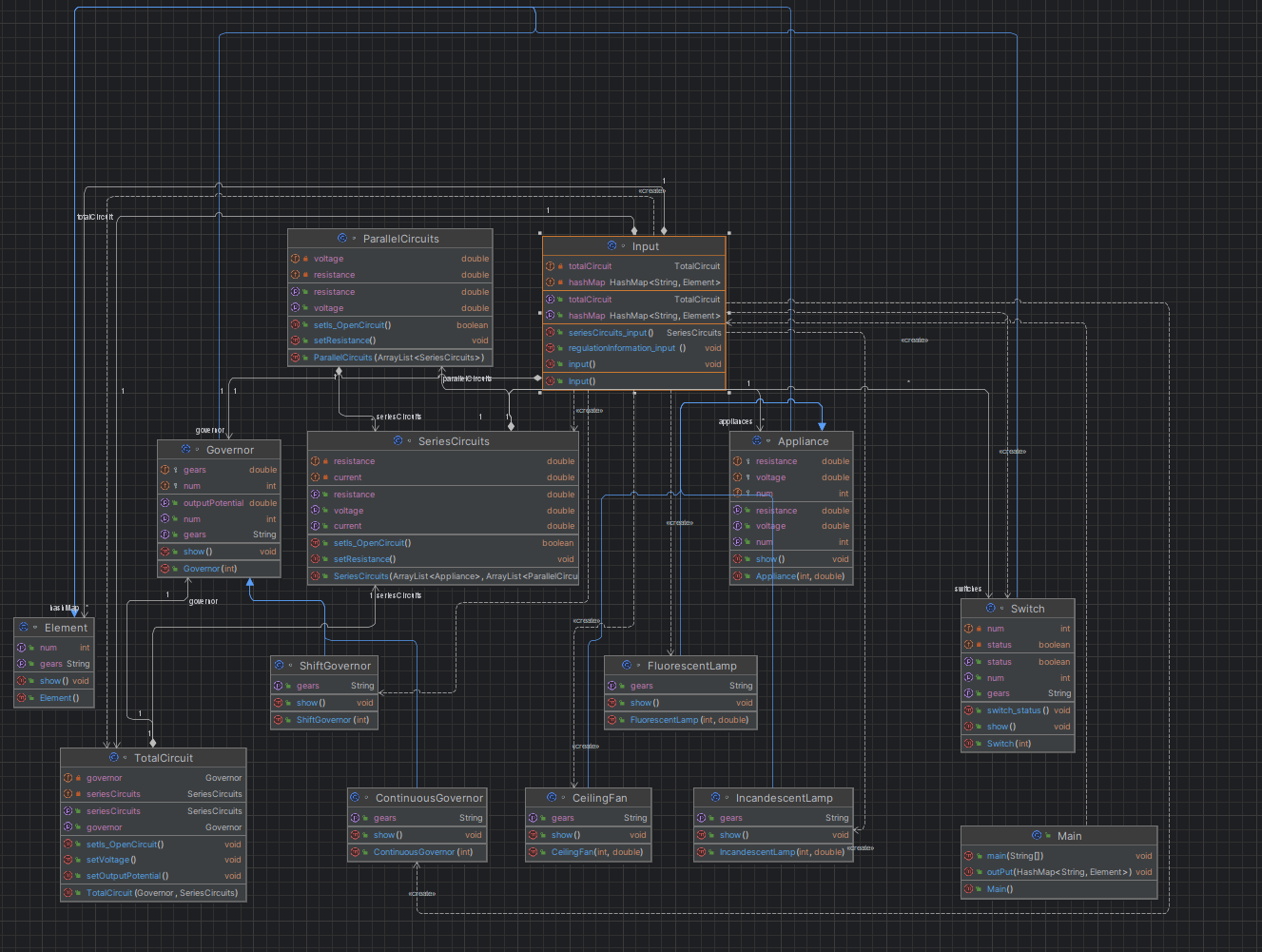
Task: Click Switch(int) constructor row
Action: pyautogui.click(x=1018, y=744)
